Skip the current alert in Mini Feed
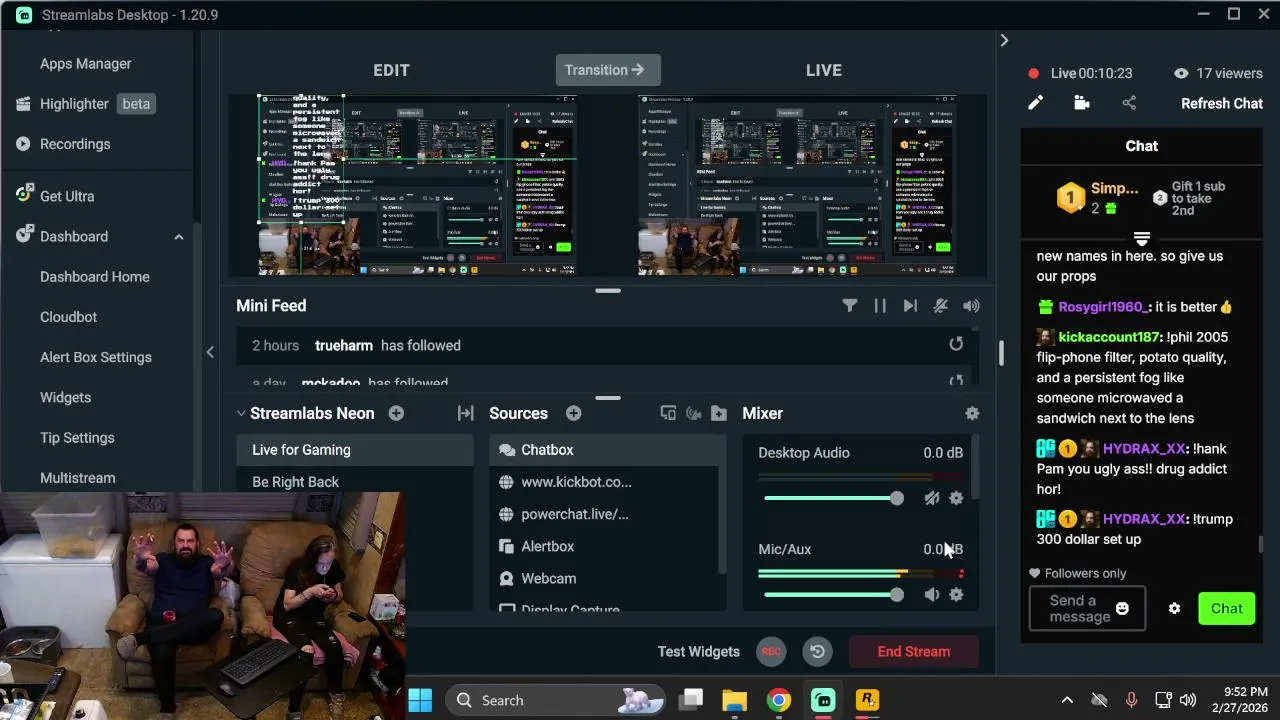The image size is (1280, 720). (910, 306)
